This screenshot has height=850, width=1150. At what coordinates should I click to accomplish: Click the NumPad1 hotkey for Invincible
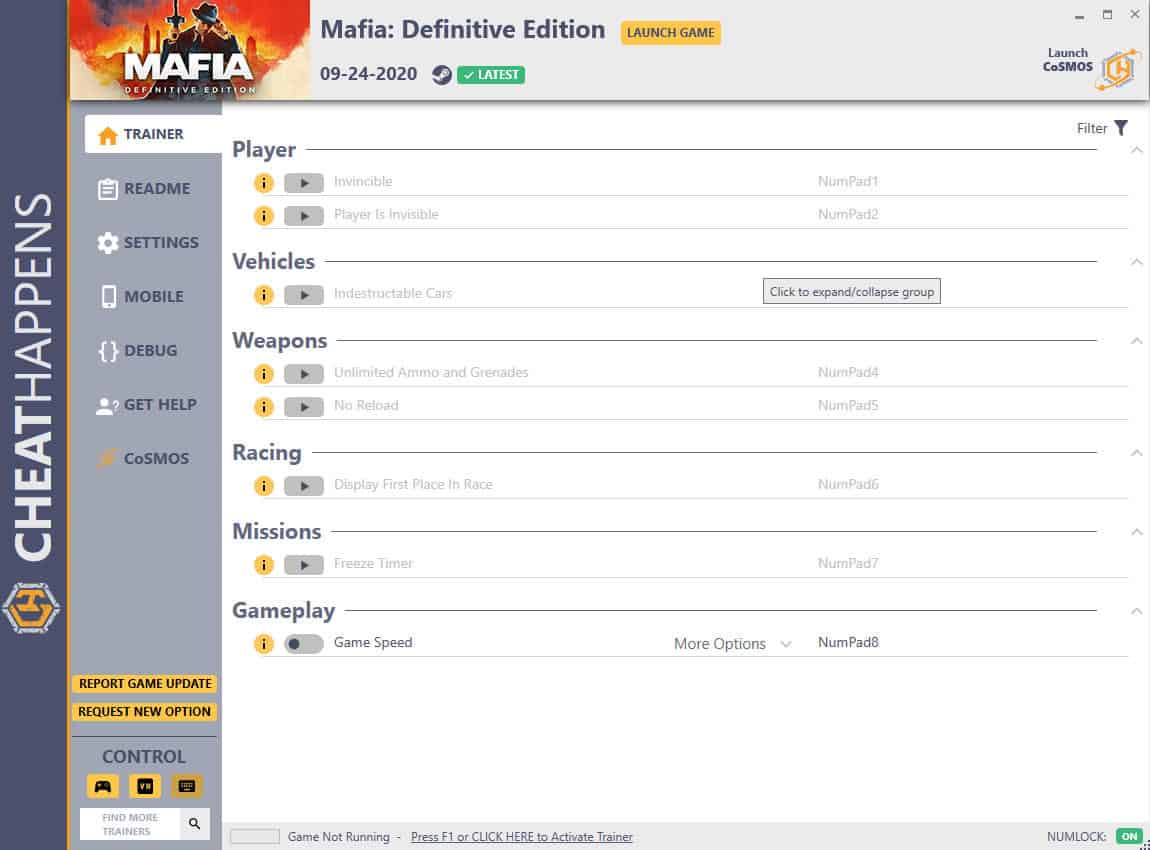[x=848, y=181]
